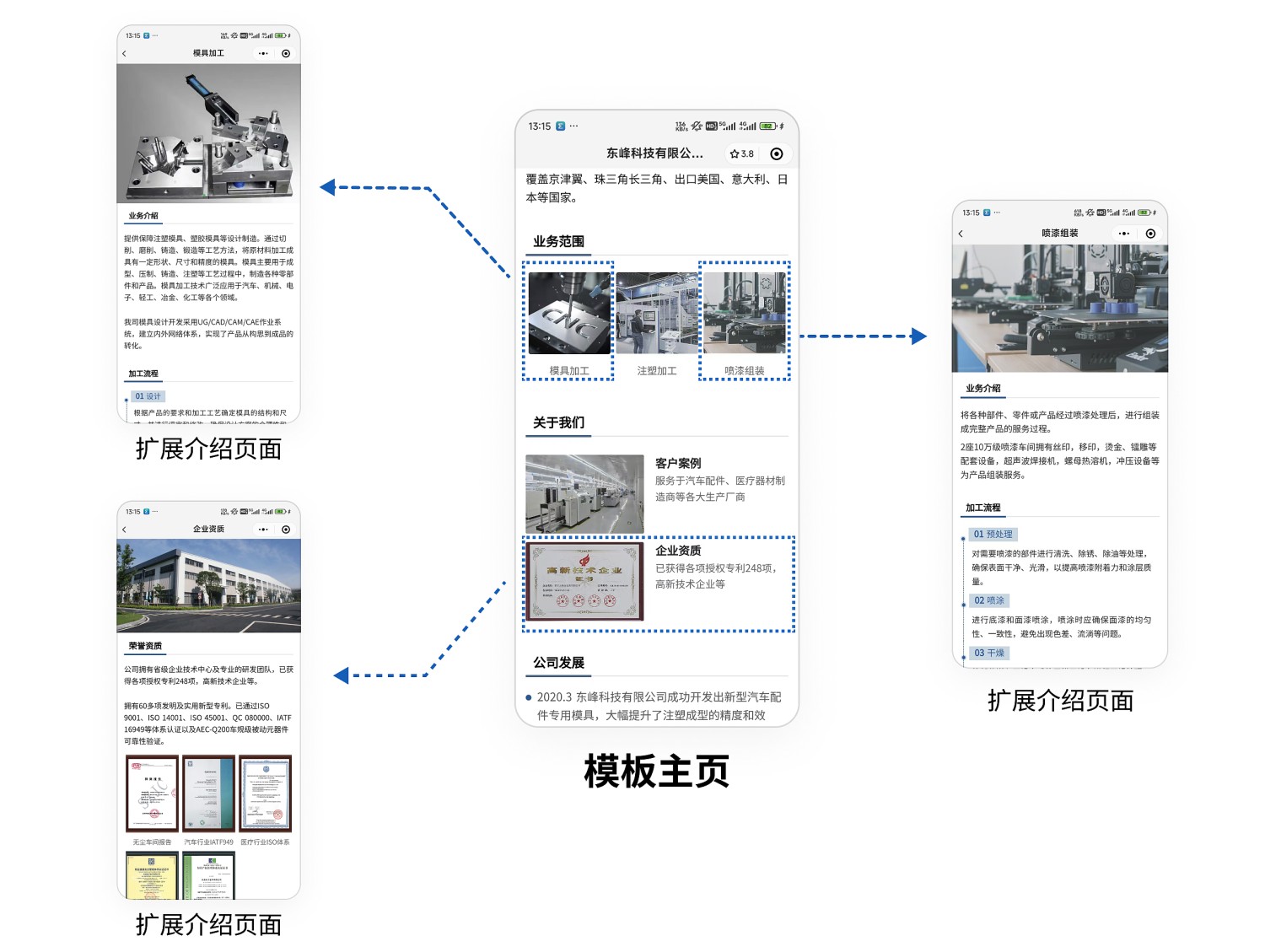Select 公司发展 section heading
This screenshot has width=1265, height=952.
(558, 663)
